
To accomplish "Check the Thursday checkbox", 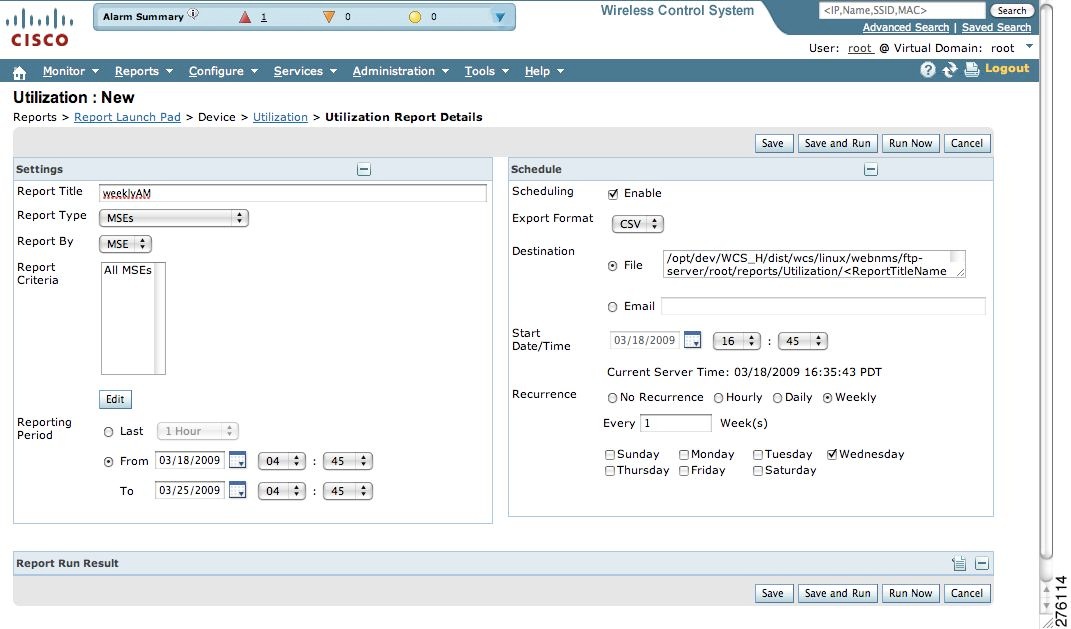I will (x=609, y=471).
